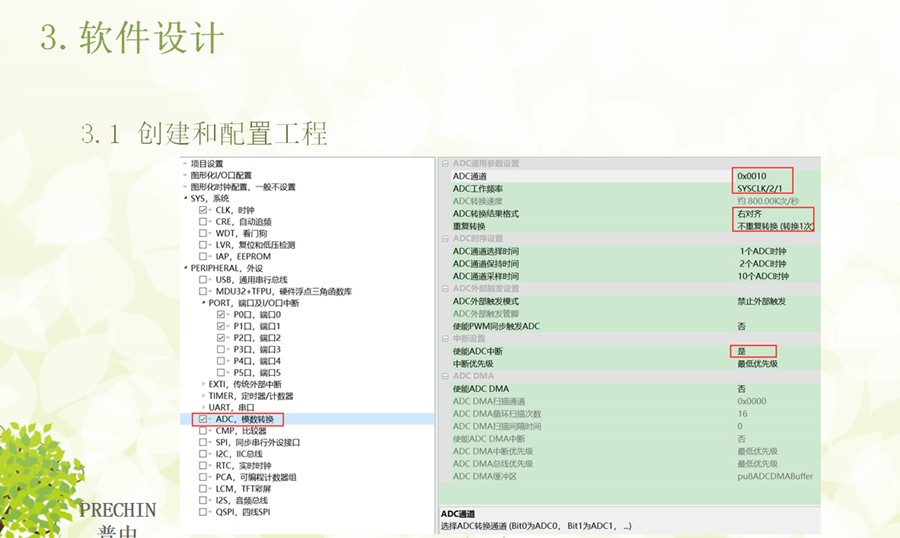The width and height of the screenshot is (900, 538).
Task: Uncheck the P0口 端口0 checkbox
Action: 220,315
